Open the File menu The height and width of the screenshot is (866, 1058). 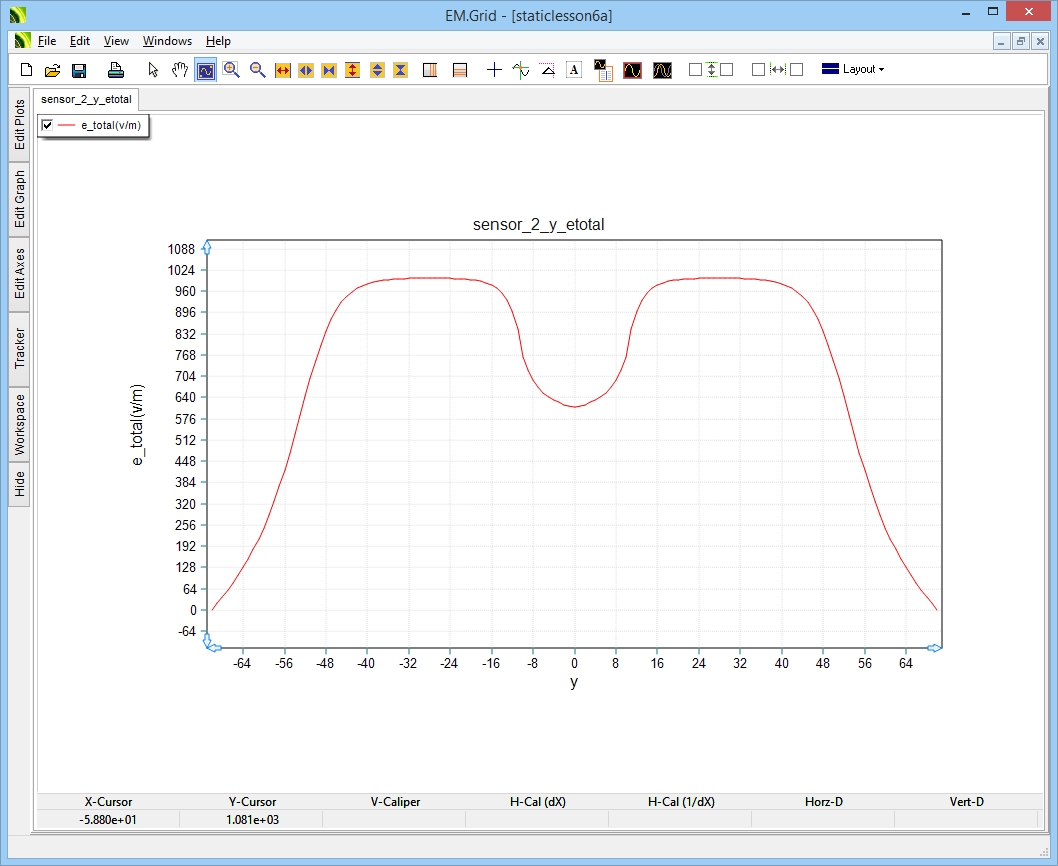coord(47,41)
